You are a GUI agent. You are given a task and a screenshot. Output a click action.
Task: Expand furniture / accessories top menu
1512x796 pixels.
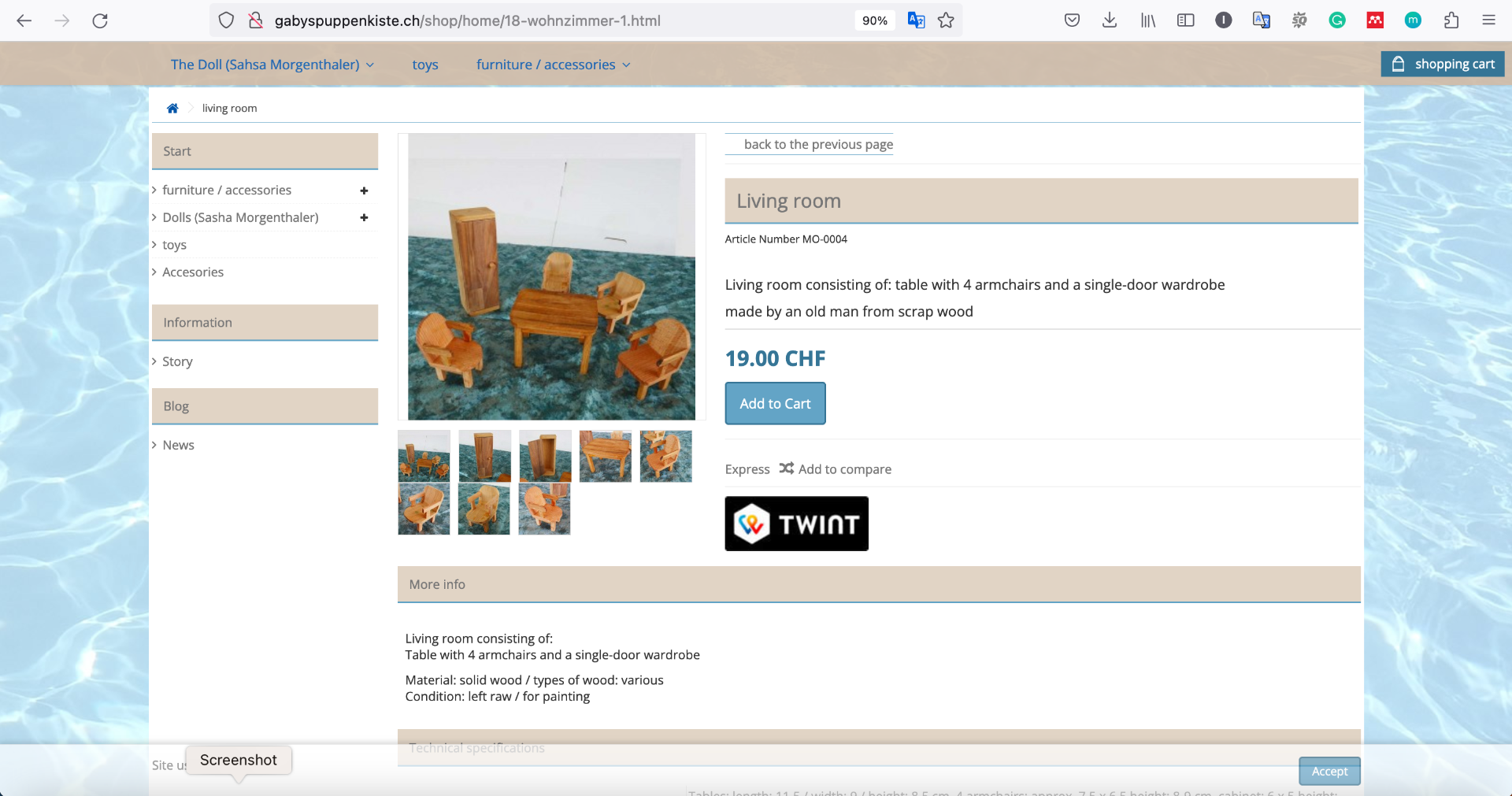554,65
